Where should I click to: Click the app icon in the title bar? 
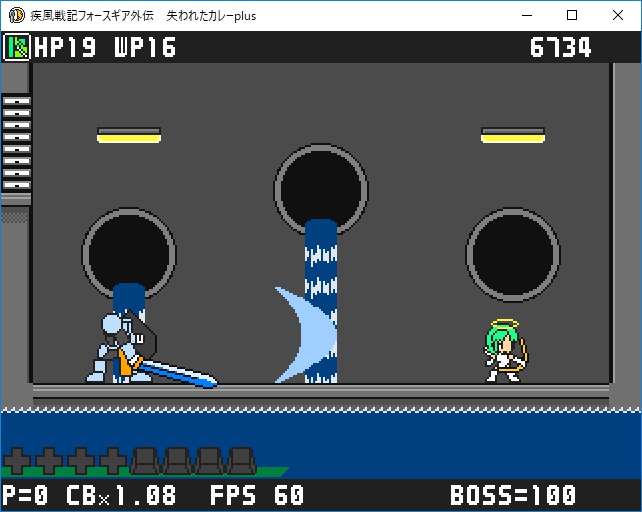coord(16,16)
